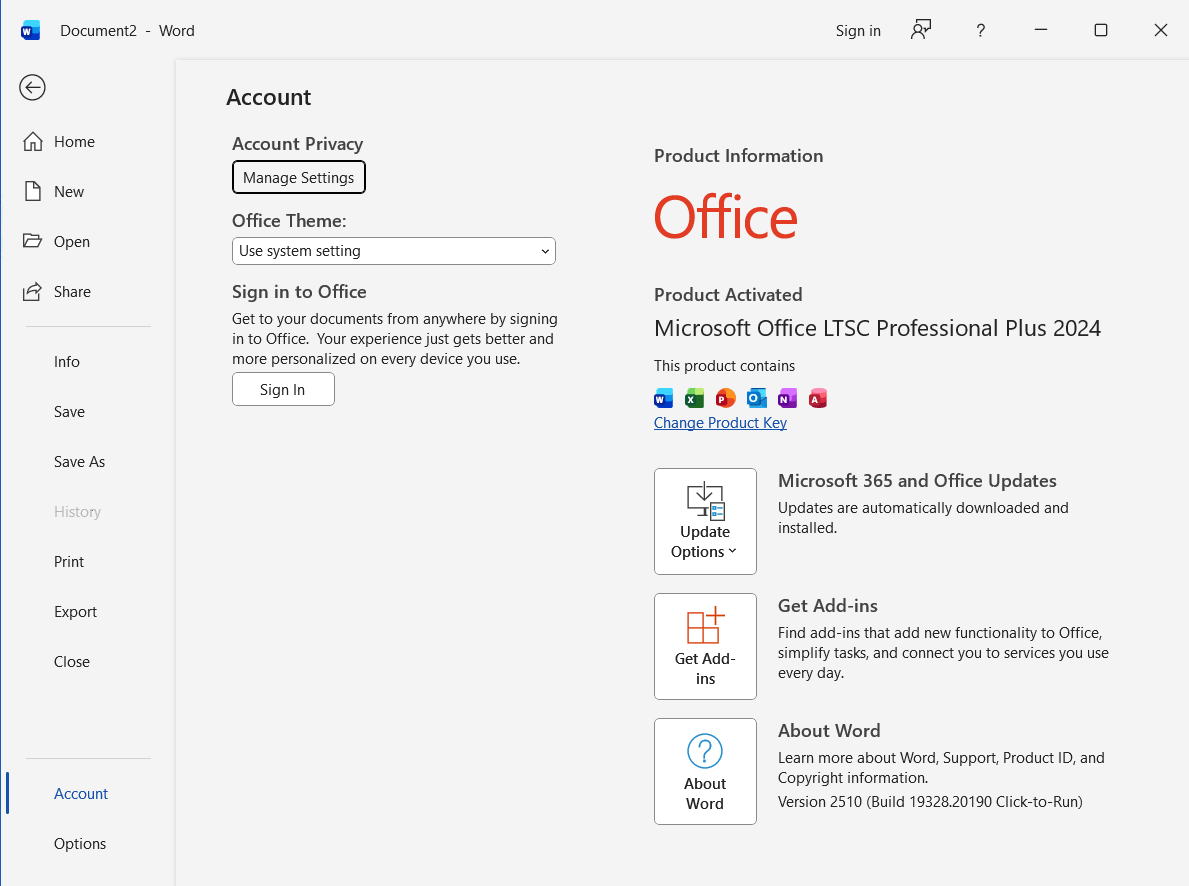
Task: Click the Microsoft 365 and Office Updates heading
Action: tap(918, 481)
